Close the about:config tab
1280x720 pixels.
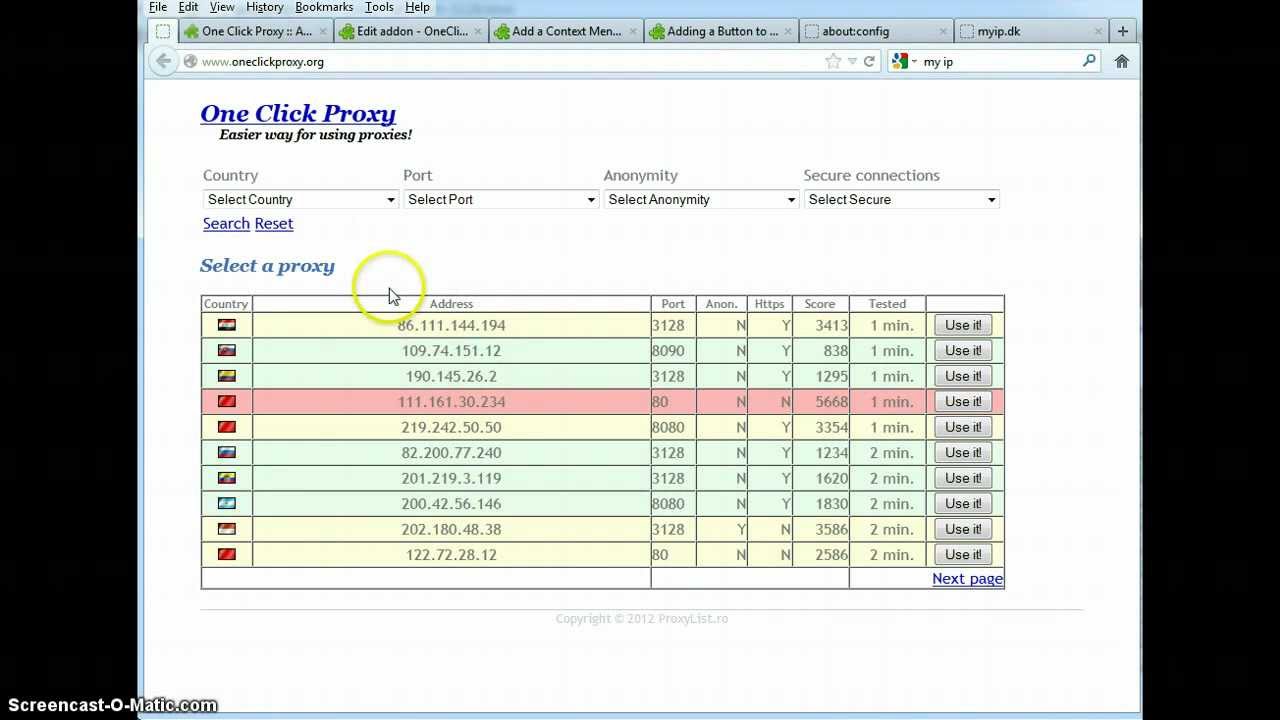point(941,31)
